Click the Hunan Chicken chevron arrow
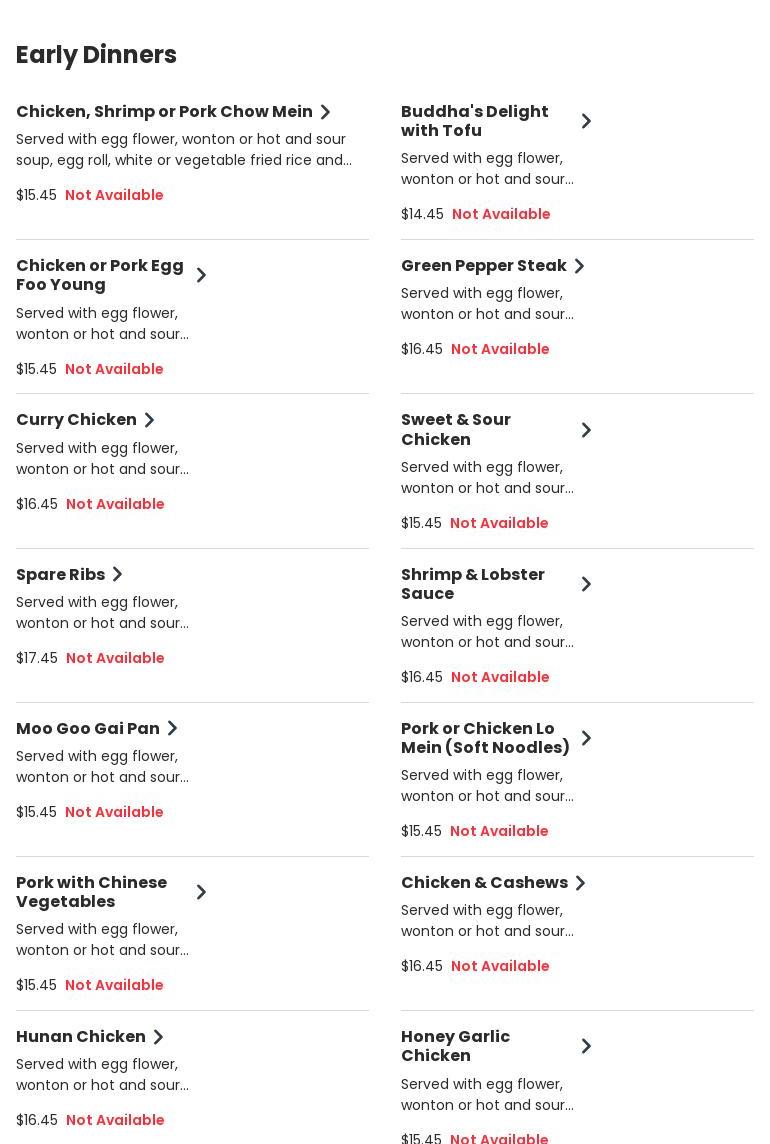 point(158,1037)
